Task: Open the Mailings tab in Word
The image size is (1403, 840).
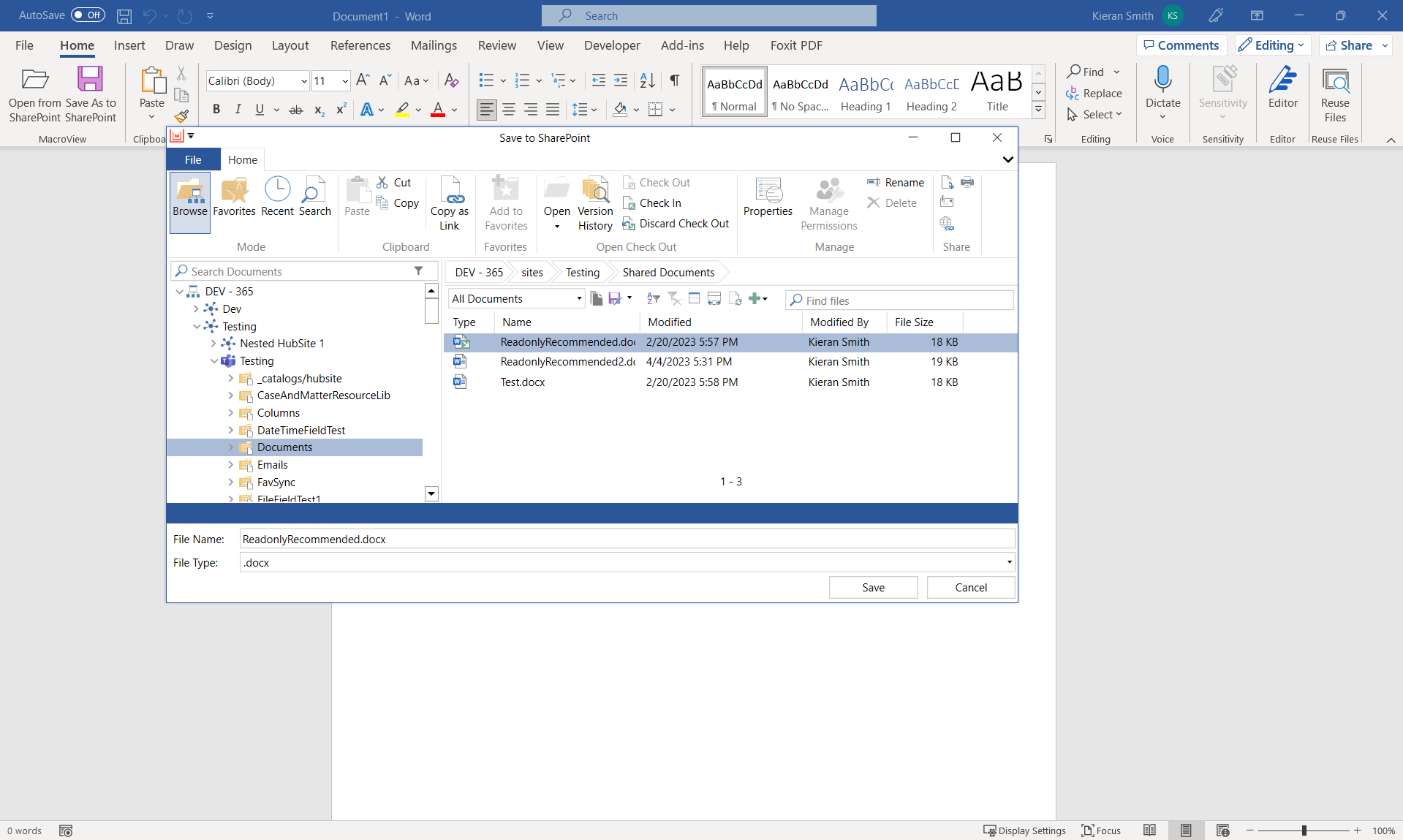Action: (x=434, y=45)
